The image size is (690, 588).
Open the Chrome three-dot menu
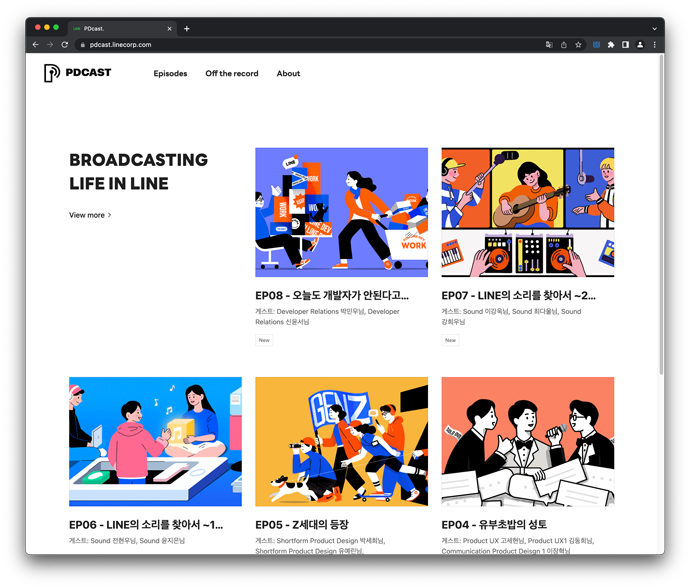pos(654,44)
